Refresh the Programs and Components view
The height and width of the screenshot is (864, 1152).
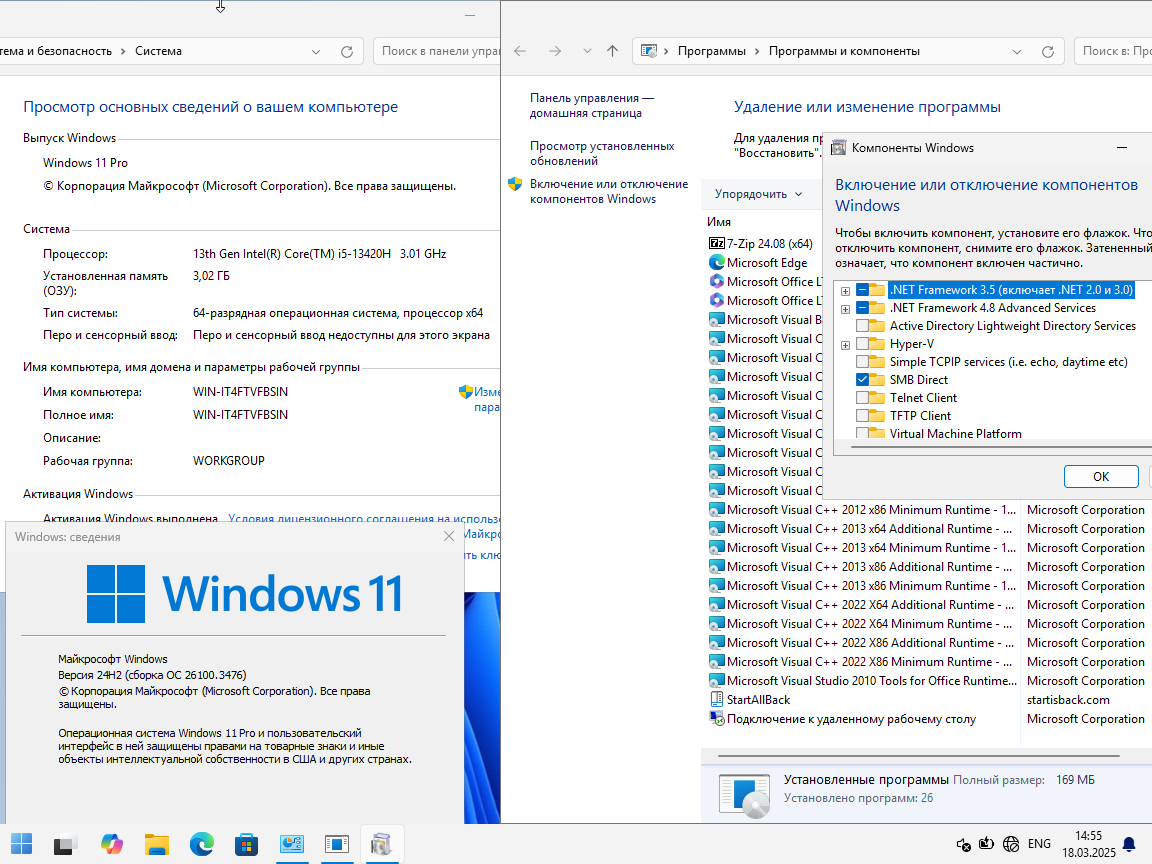point(1048,51)
